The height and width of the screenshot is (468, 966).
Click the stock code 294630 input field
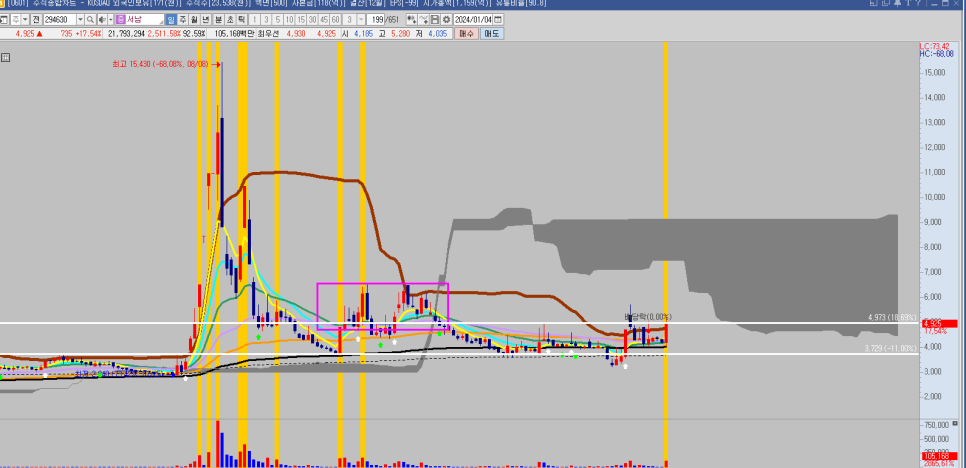60,20
